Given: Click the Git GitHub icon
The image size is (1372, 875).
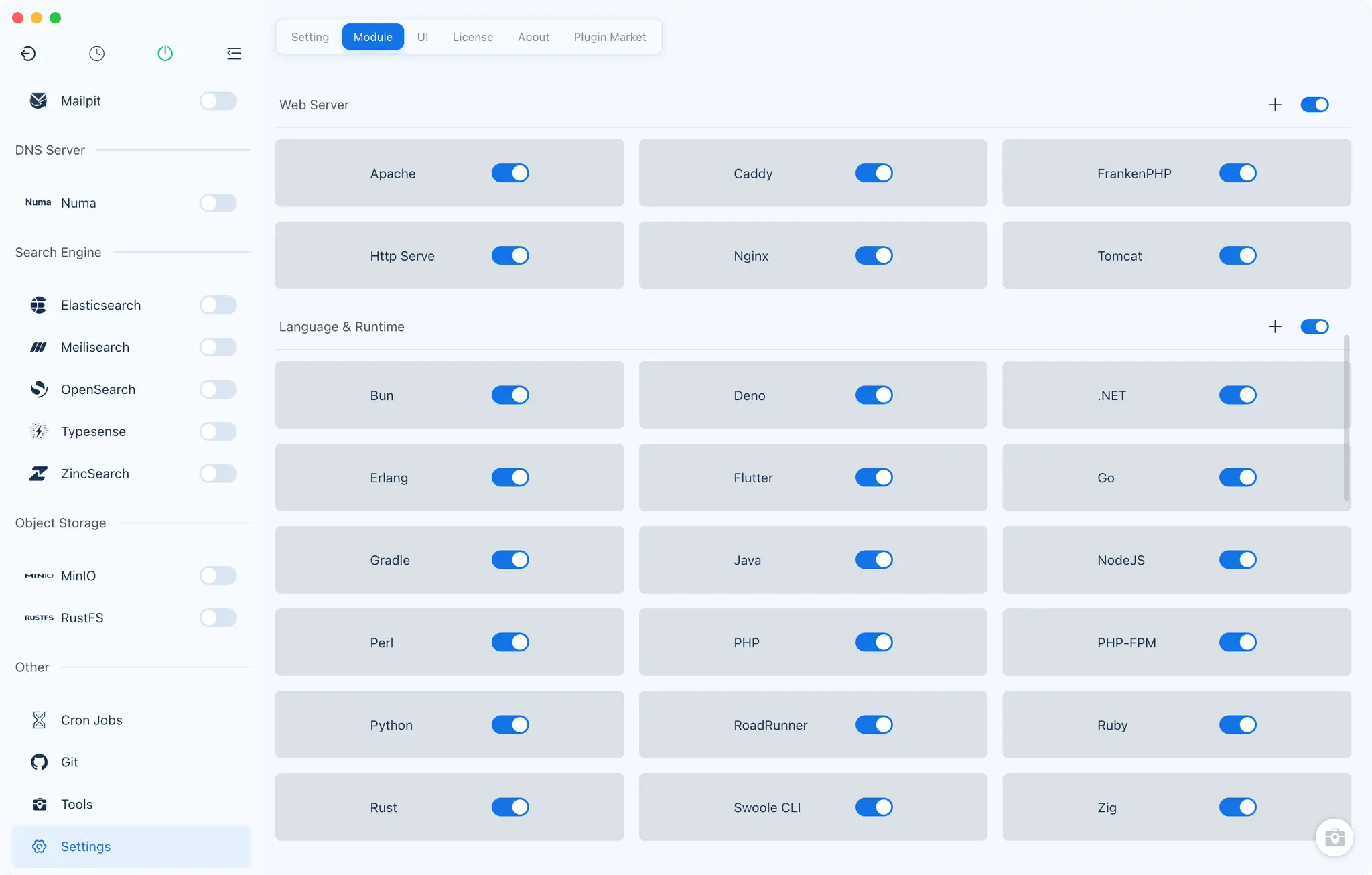Looking at the screenshot, I should coord(39,762).
